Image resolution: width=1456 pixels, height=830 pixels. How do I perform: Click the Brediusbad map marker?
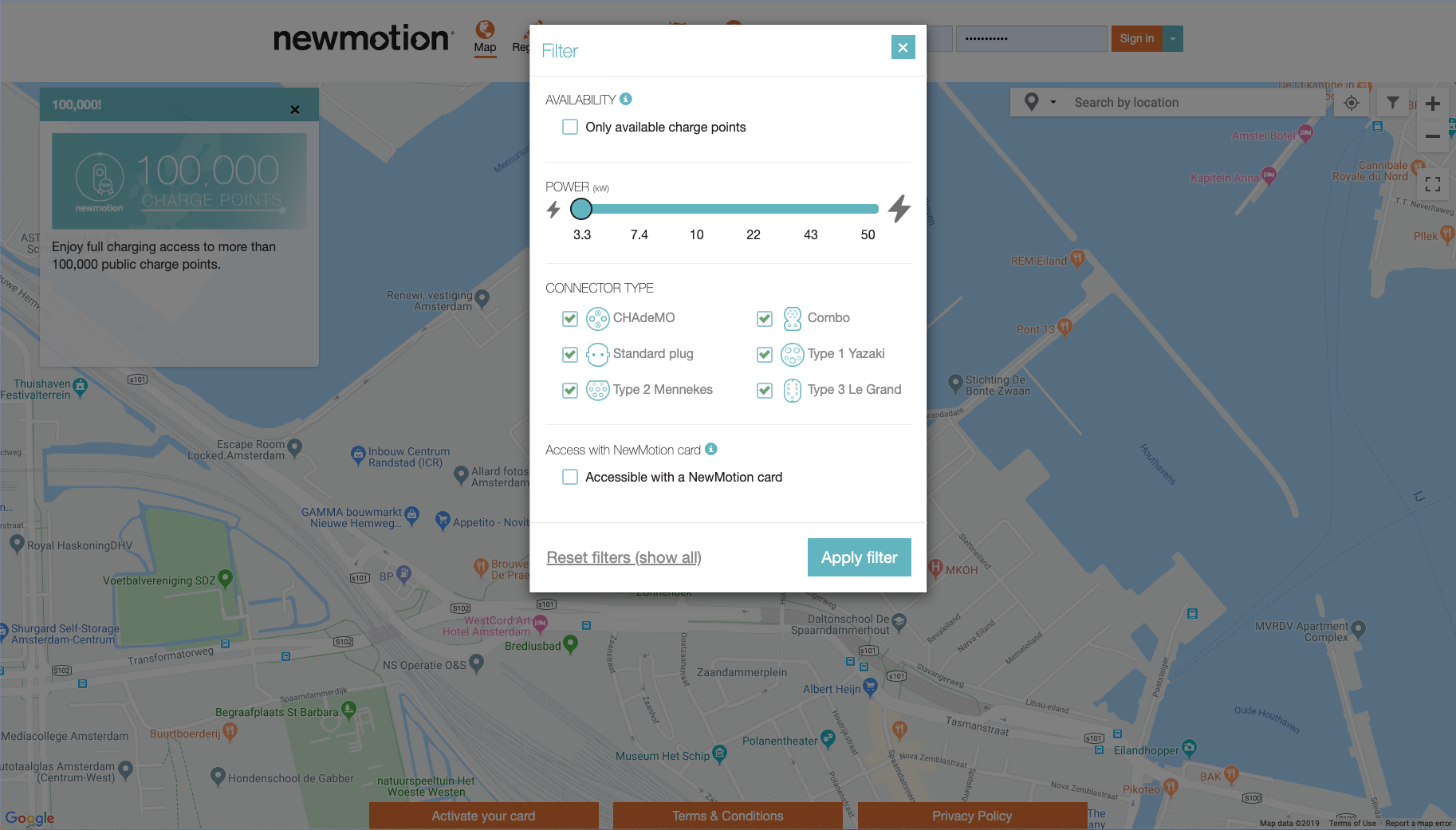570,643
